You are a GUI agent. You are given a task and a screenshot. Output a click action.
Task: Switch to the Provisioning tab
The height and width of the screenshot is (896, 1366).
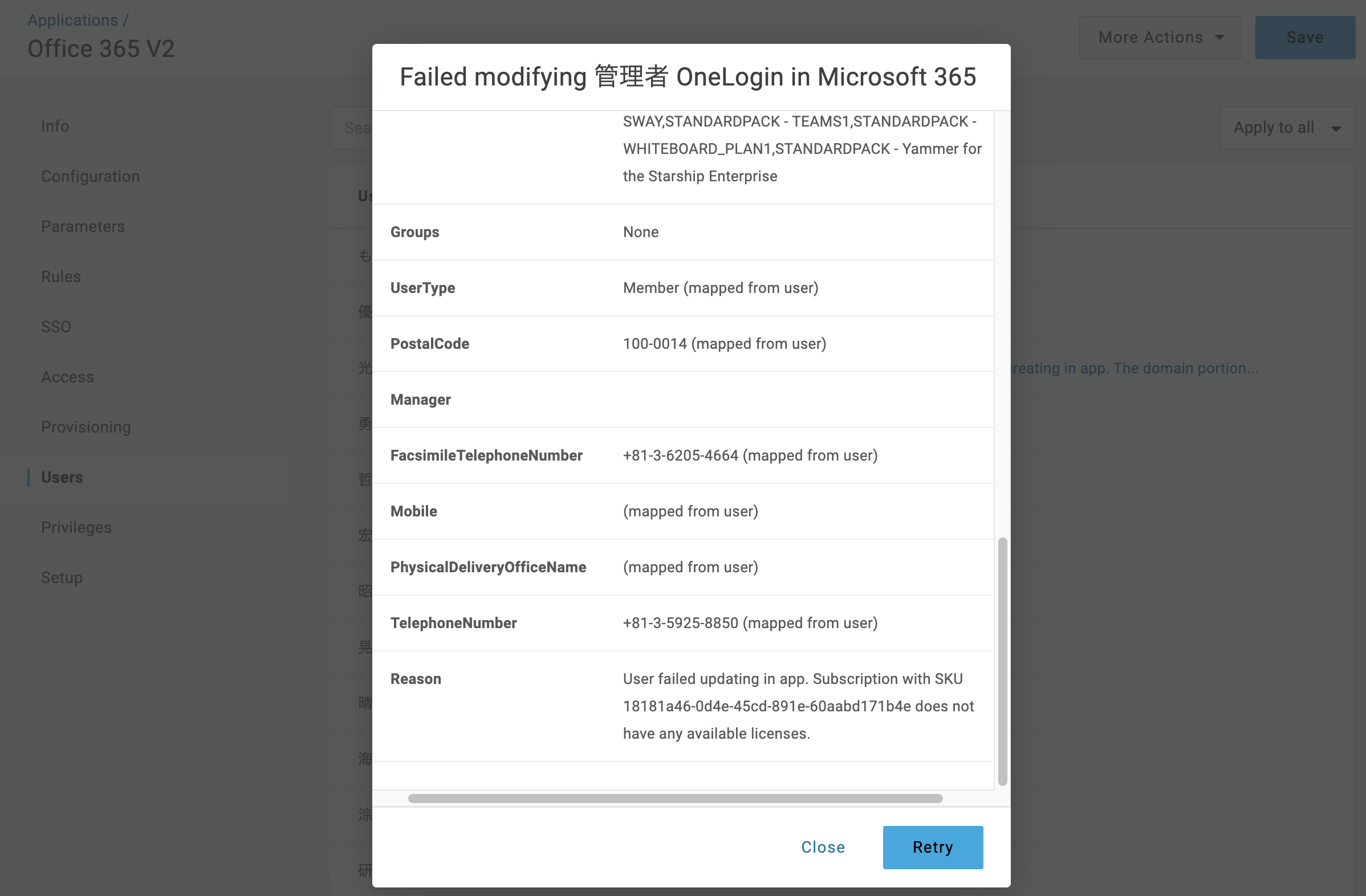(86, 427)
